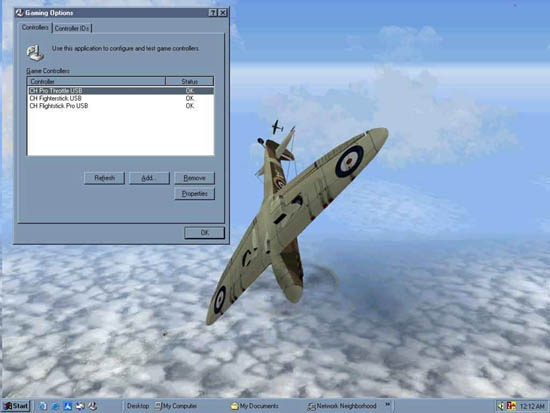Screen dimensions: 550x413
Task: Click the Remove button
Action: tap(194, 178)
